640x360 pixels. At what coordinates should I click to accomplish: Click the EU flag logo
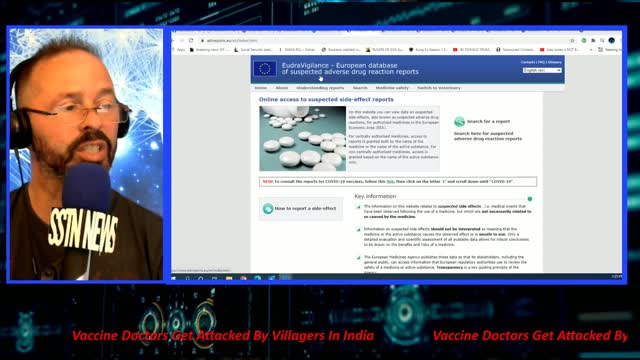click(265, 69)
